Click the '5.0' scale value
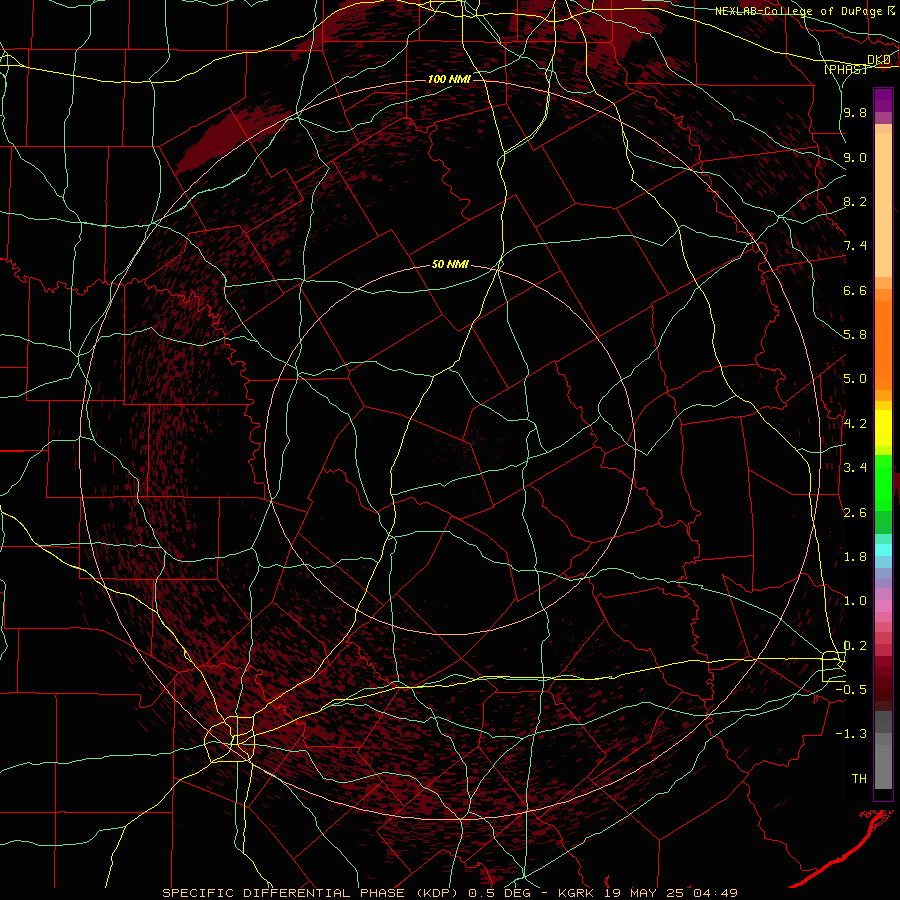The width and height of the screenshot is (900, 900). 855,379
